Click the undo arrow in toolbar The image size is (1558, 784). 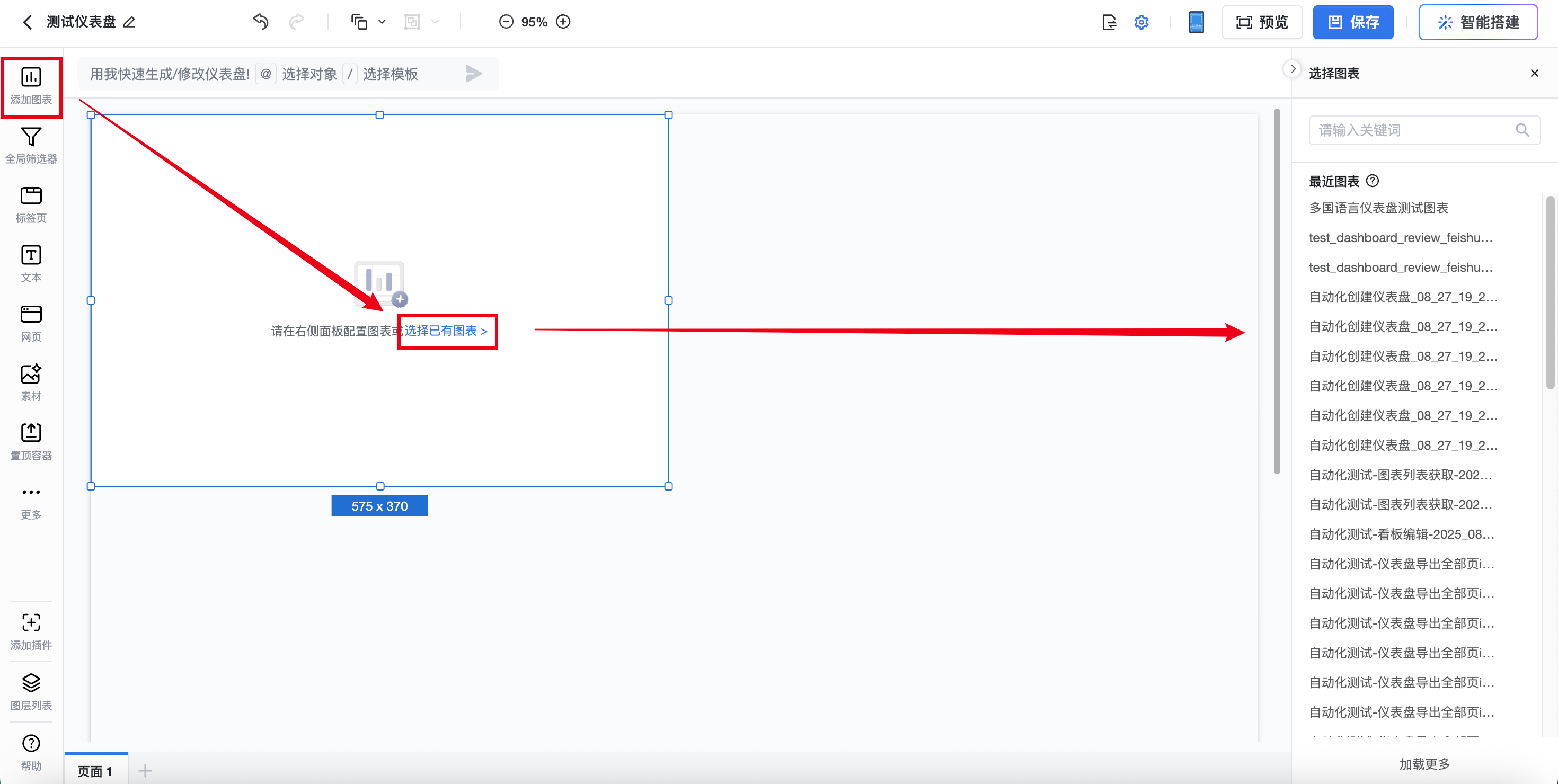pos(261,22)
